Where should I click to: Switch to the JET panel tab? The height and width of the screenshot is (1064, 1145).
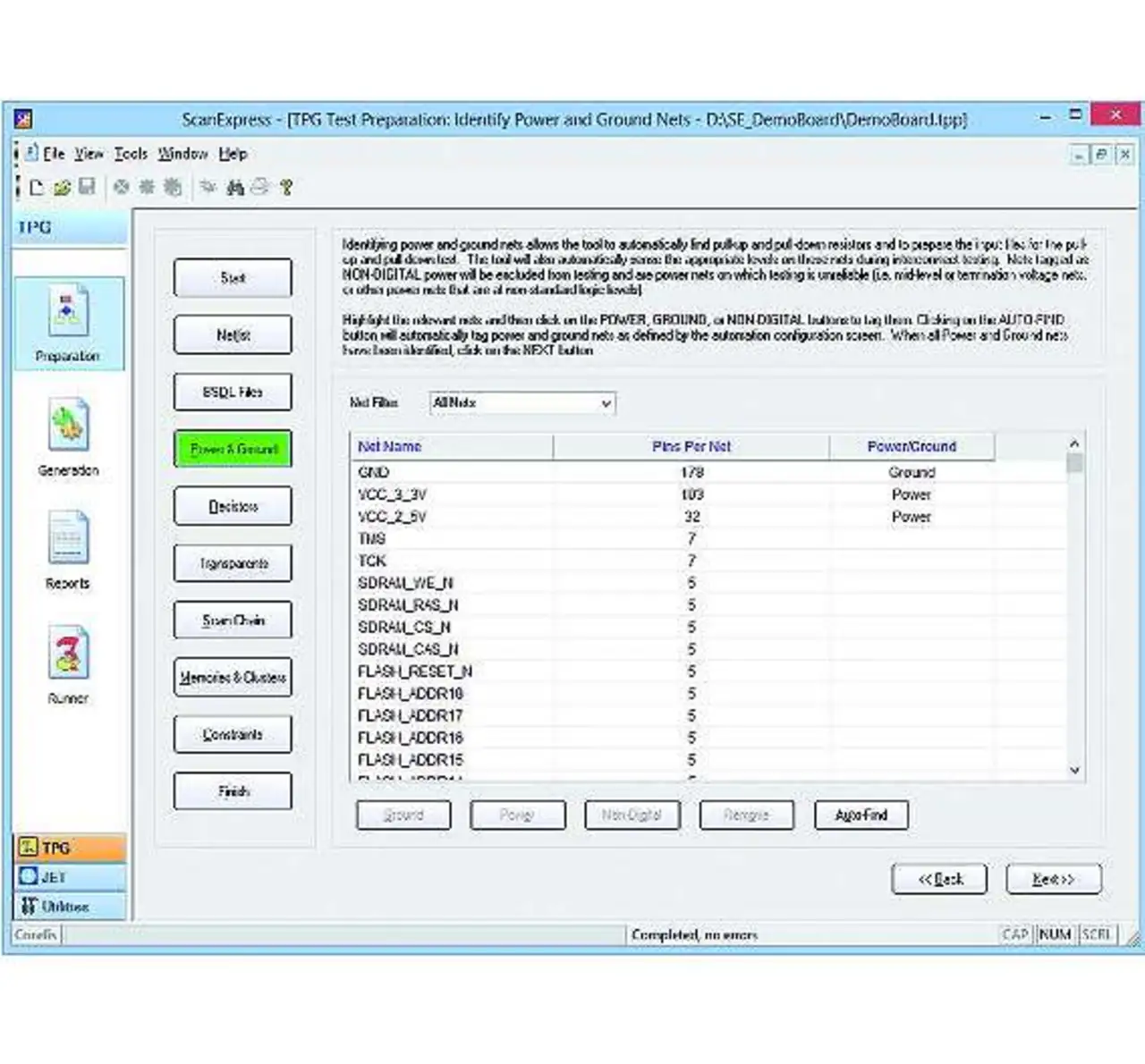click(70, 877)
